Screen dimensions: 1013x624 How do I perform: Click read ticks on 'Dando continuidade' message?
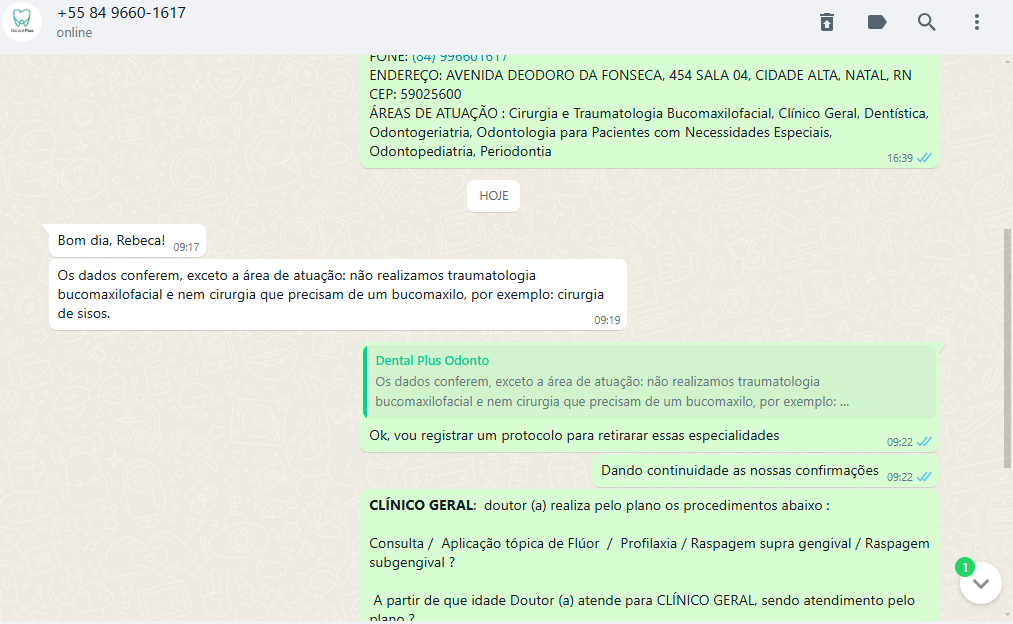coord(924,477)
